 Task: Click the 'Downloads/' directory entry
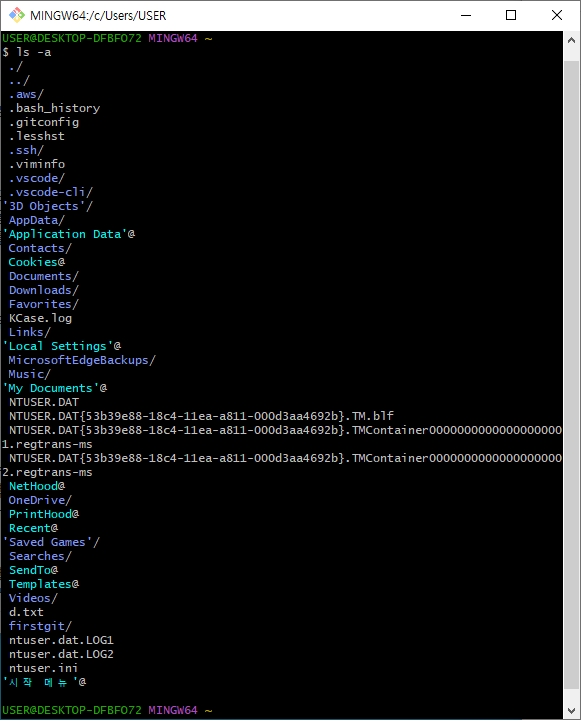click(44, 290)
